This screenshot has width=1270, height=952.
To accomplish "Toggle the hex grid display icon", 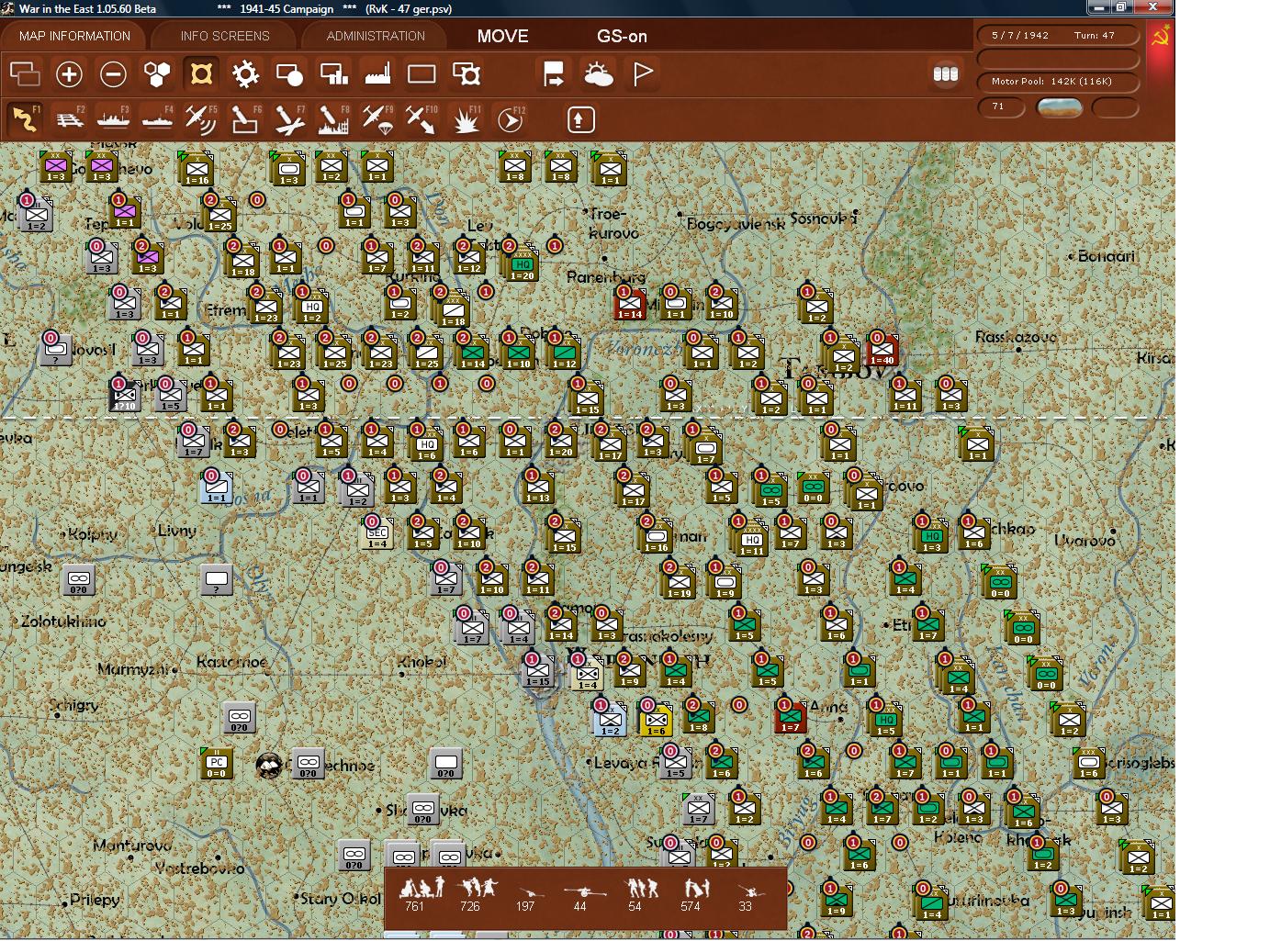I will click(x=157, y=73).
